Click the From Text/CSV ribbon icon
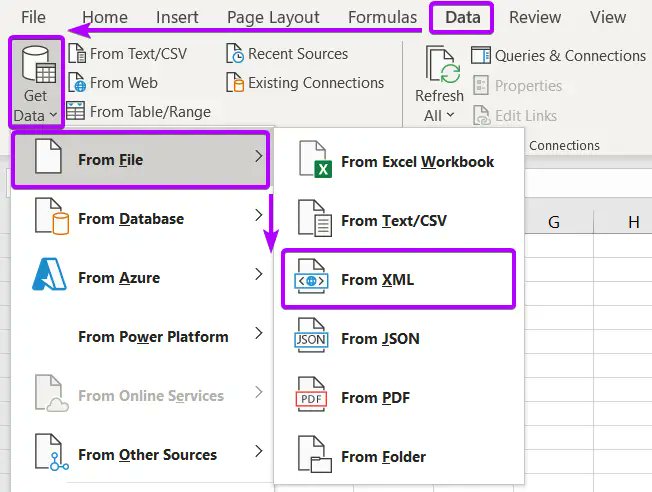Screen dimensions: 652x492 (x=77, y=54)
